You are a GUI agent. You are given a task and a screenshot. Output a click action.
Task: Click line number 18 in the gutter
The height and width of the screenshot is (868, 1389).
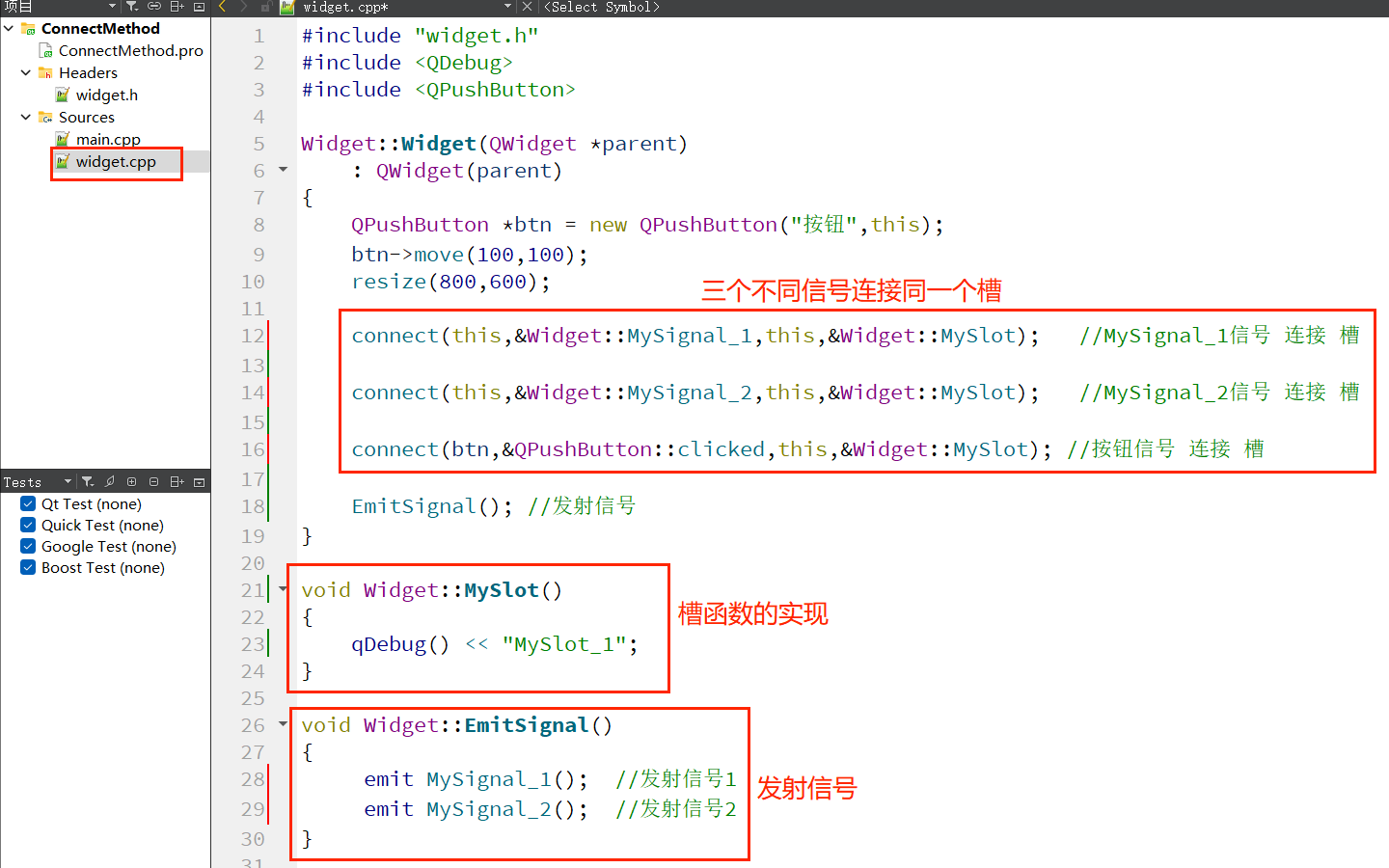pos(253,506)
